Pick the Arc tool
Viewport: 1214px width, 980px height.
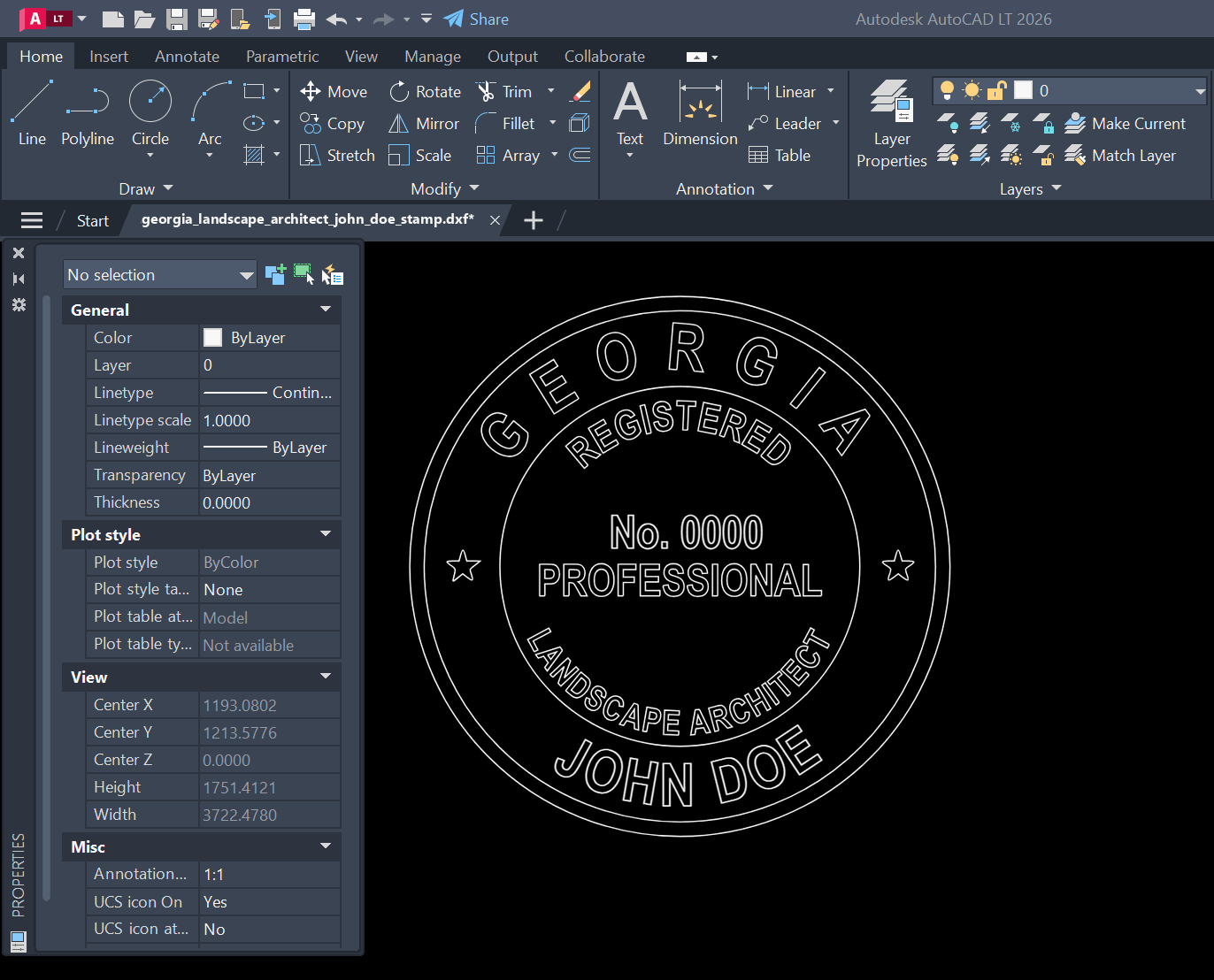210,113
